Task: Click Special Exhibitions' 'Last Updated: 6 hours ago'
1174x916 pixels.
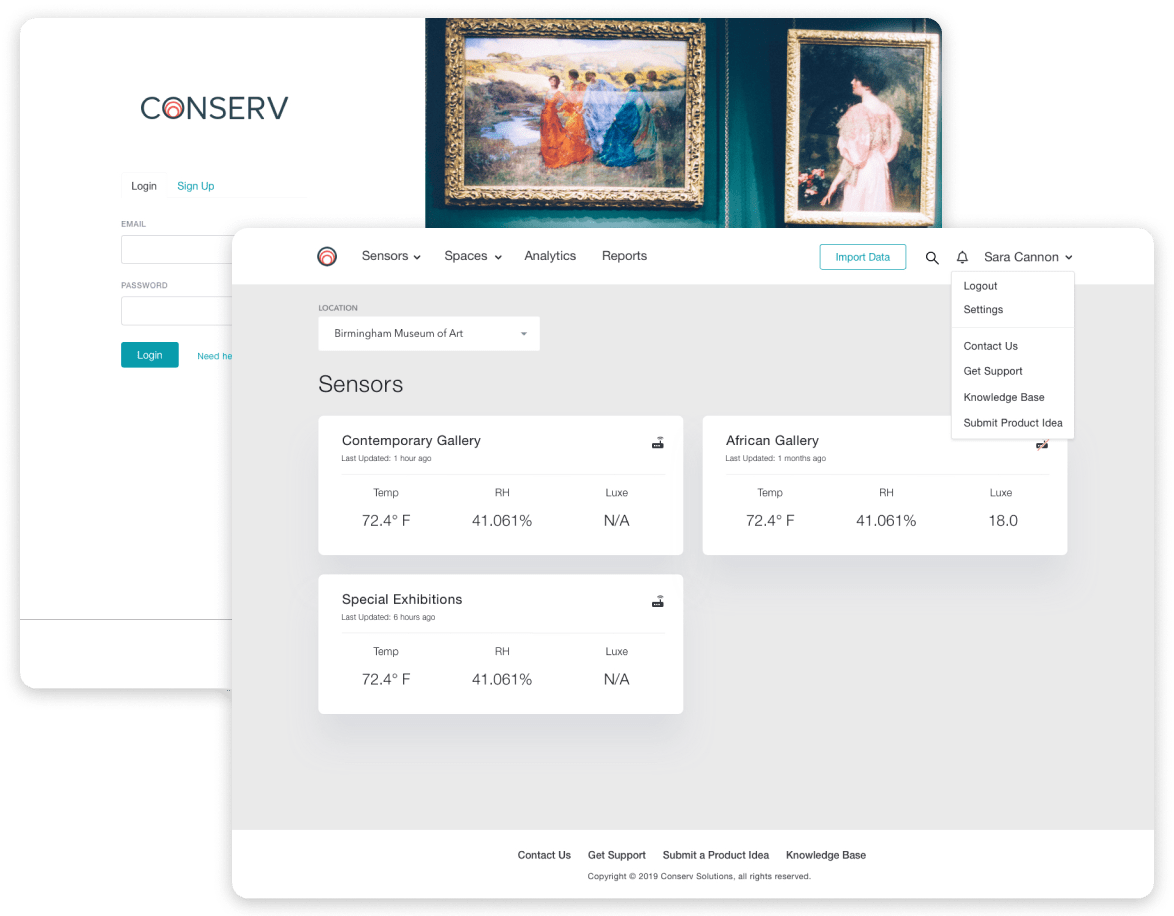Action: pyautogui.click(x=388, y=617)
